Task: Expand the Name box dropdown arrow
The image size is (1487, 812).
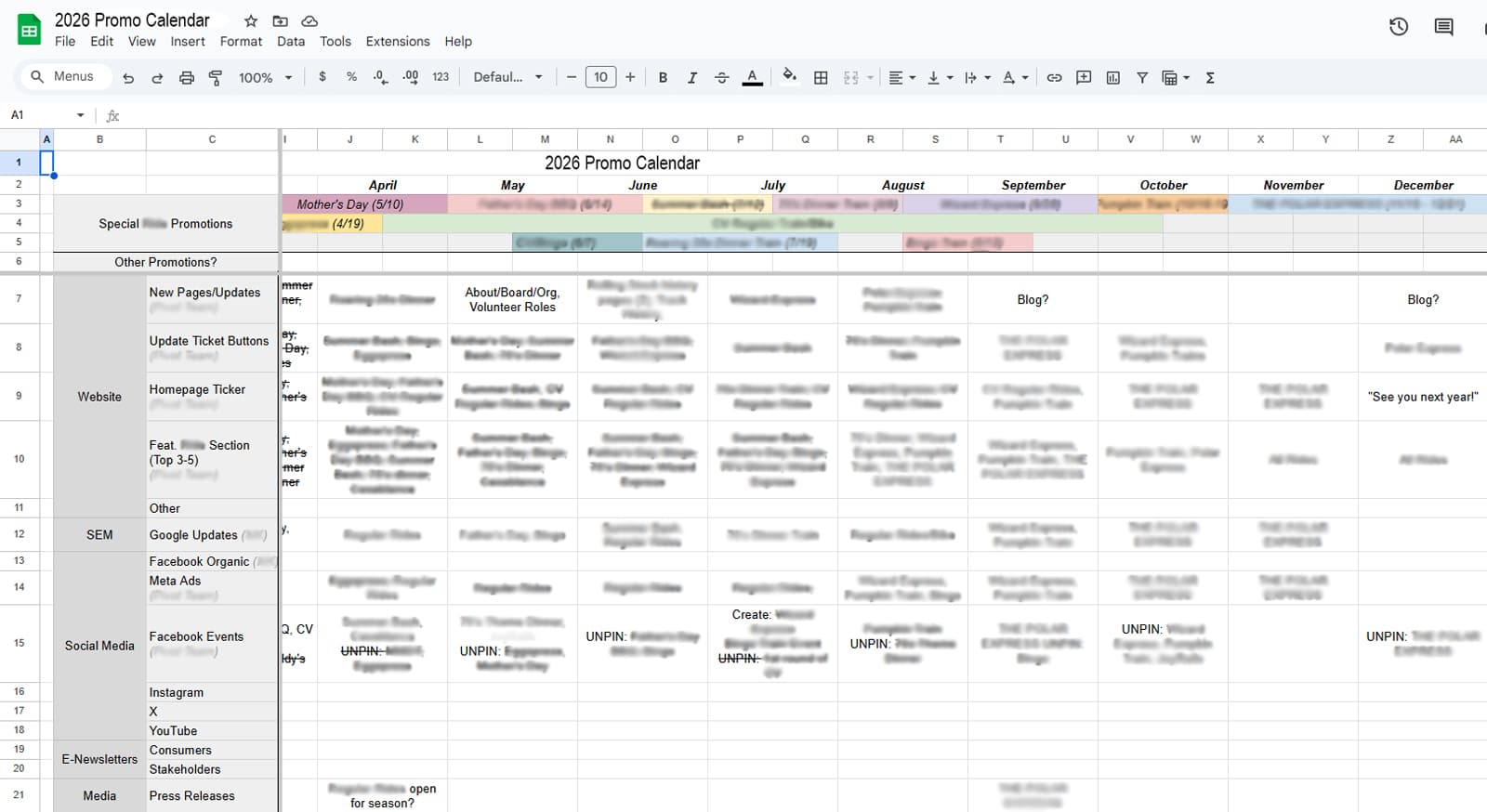Action: coord(81,115)
